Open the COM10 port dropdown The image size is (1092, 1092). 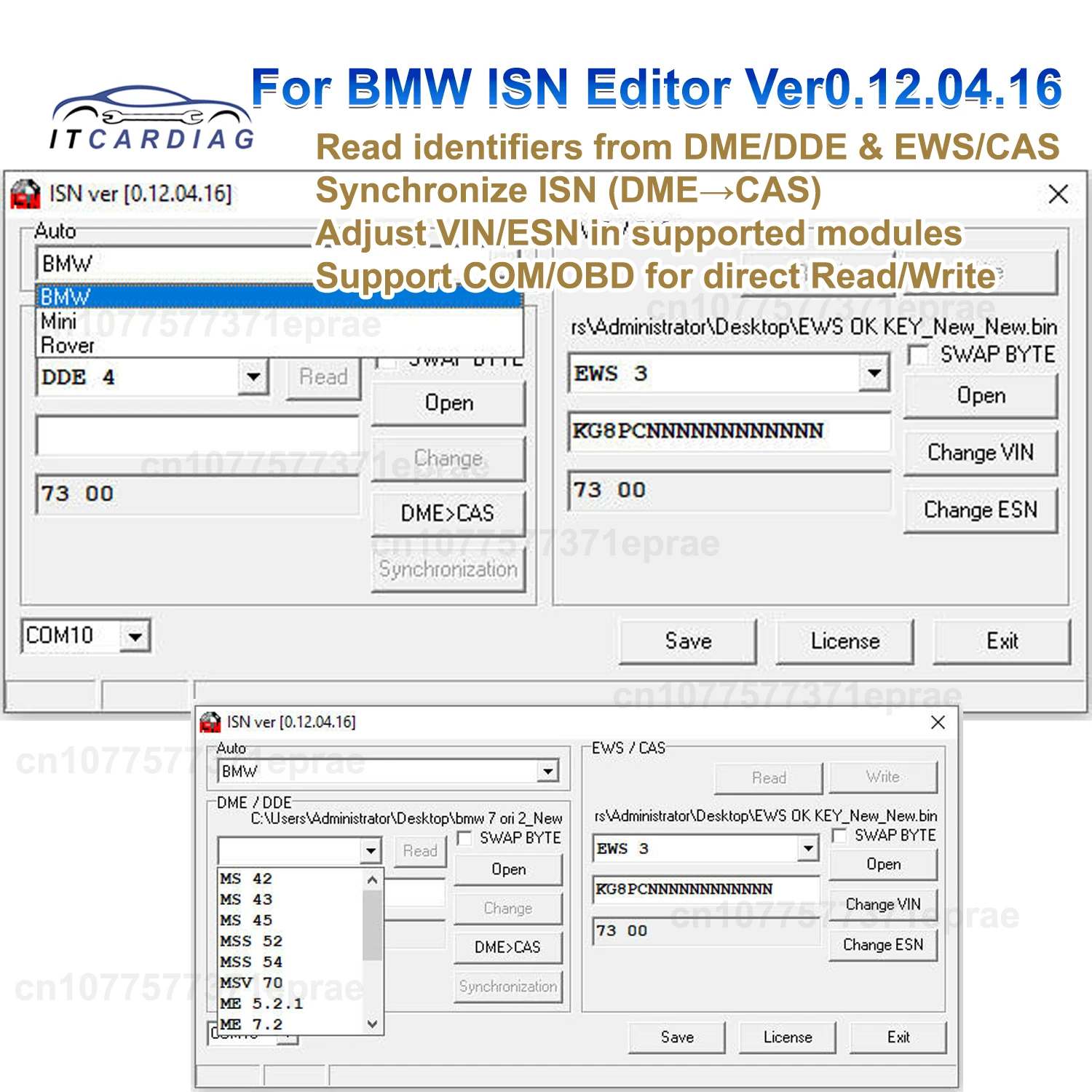click(135, 636)
